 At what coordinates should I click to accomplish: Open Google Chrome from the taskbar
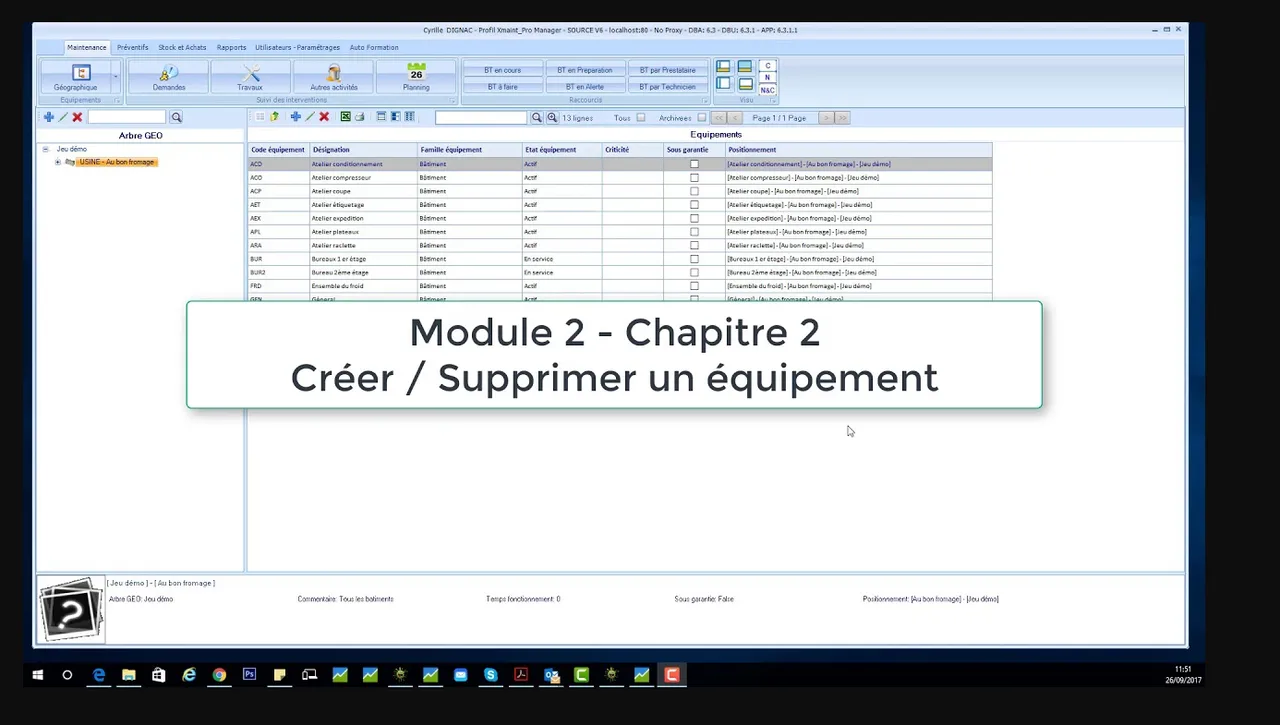tap(219, 675)
